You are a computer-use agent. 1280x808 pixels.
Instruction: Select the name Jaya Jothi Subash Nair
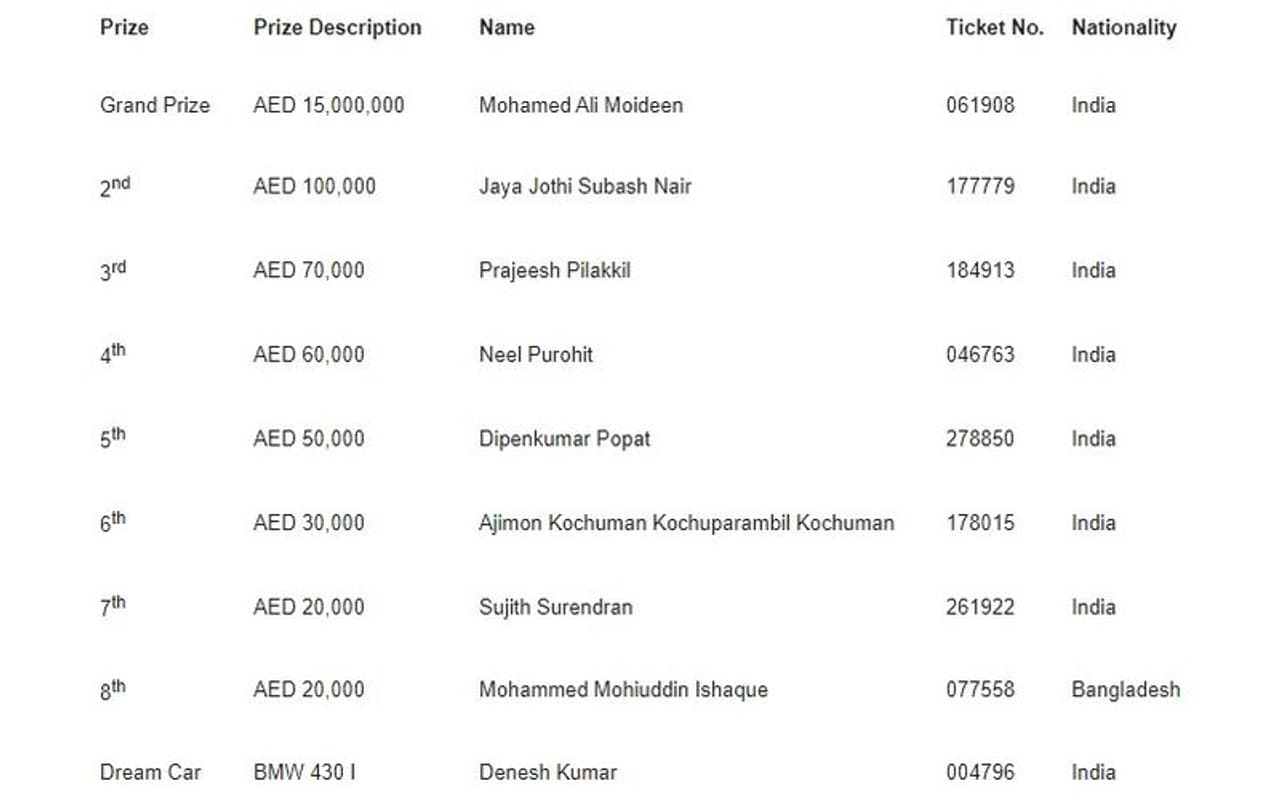click(585, 186)
